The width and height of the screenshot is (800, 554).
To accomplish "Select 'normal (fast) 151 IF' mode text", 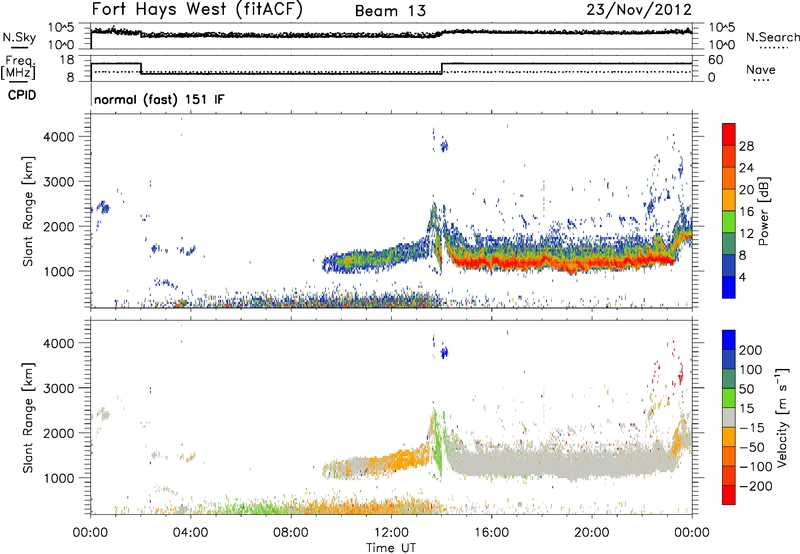I will tap(159, 99).
